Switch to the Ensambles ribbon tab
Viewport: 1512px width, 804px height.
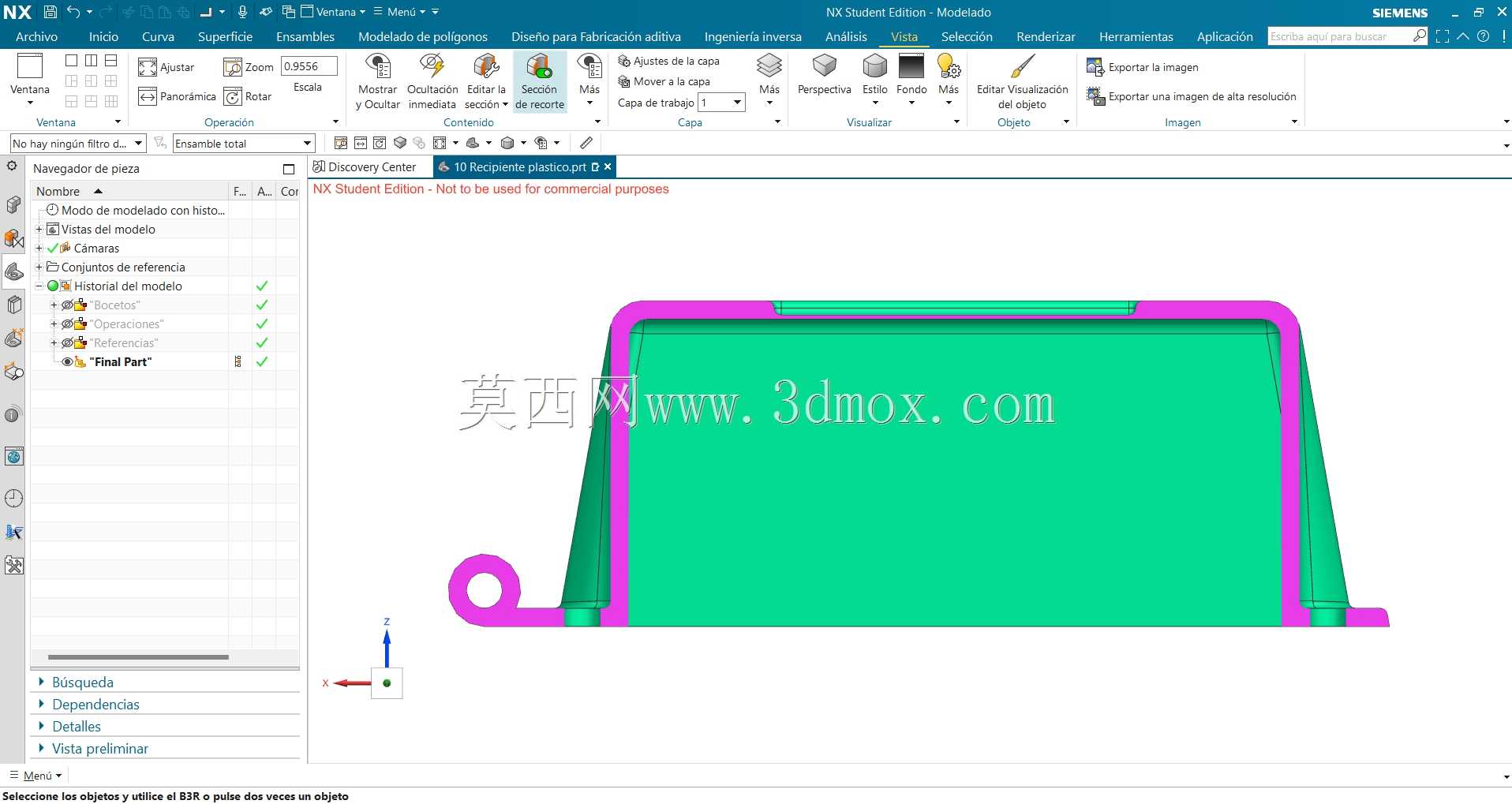305,36
